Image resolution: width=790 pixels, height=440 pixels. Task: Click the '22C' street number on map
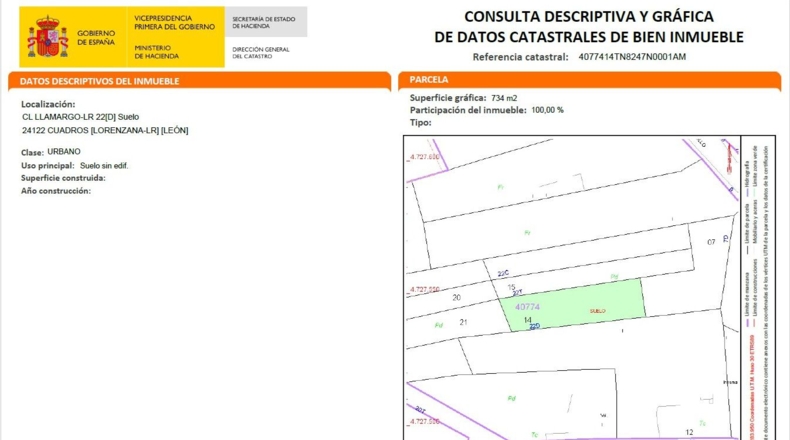pyautogui.click(x=503, y=273)
